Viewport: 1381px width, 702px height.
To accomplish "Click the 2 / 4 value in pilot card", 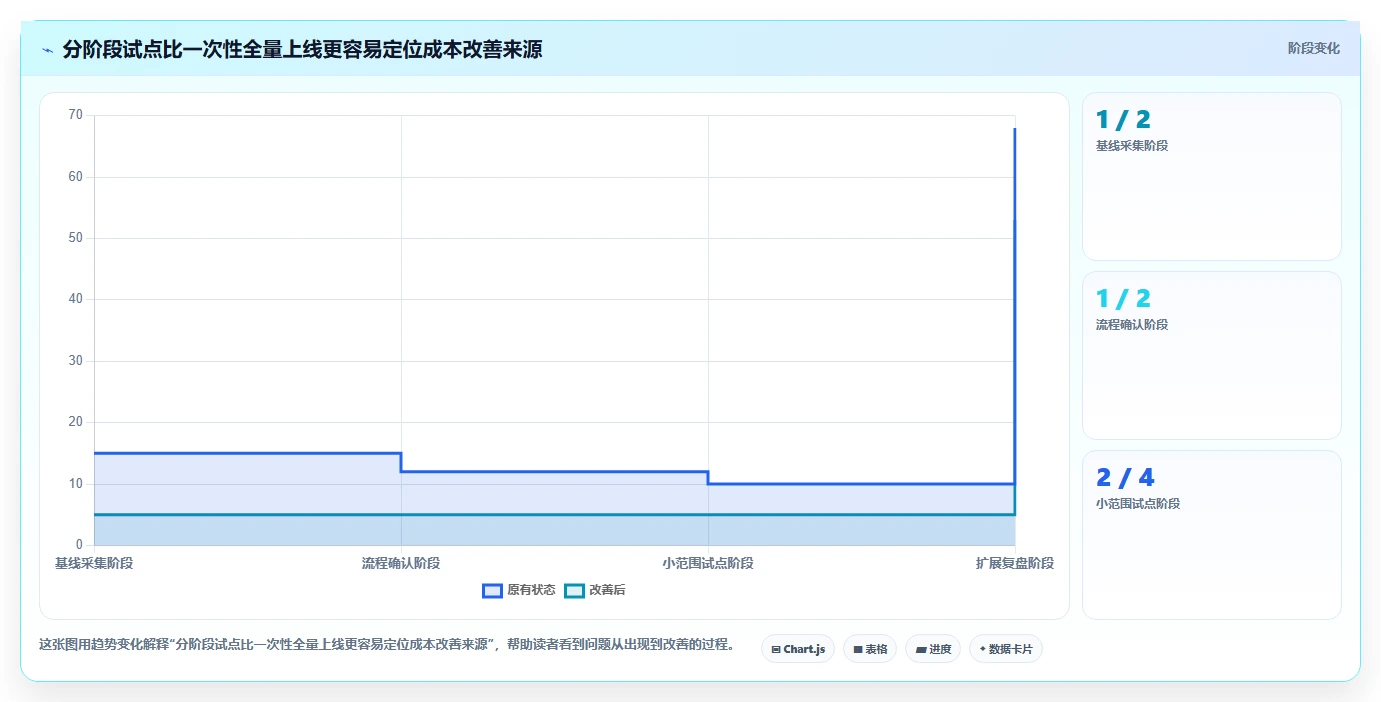I will click(1125, 477).
